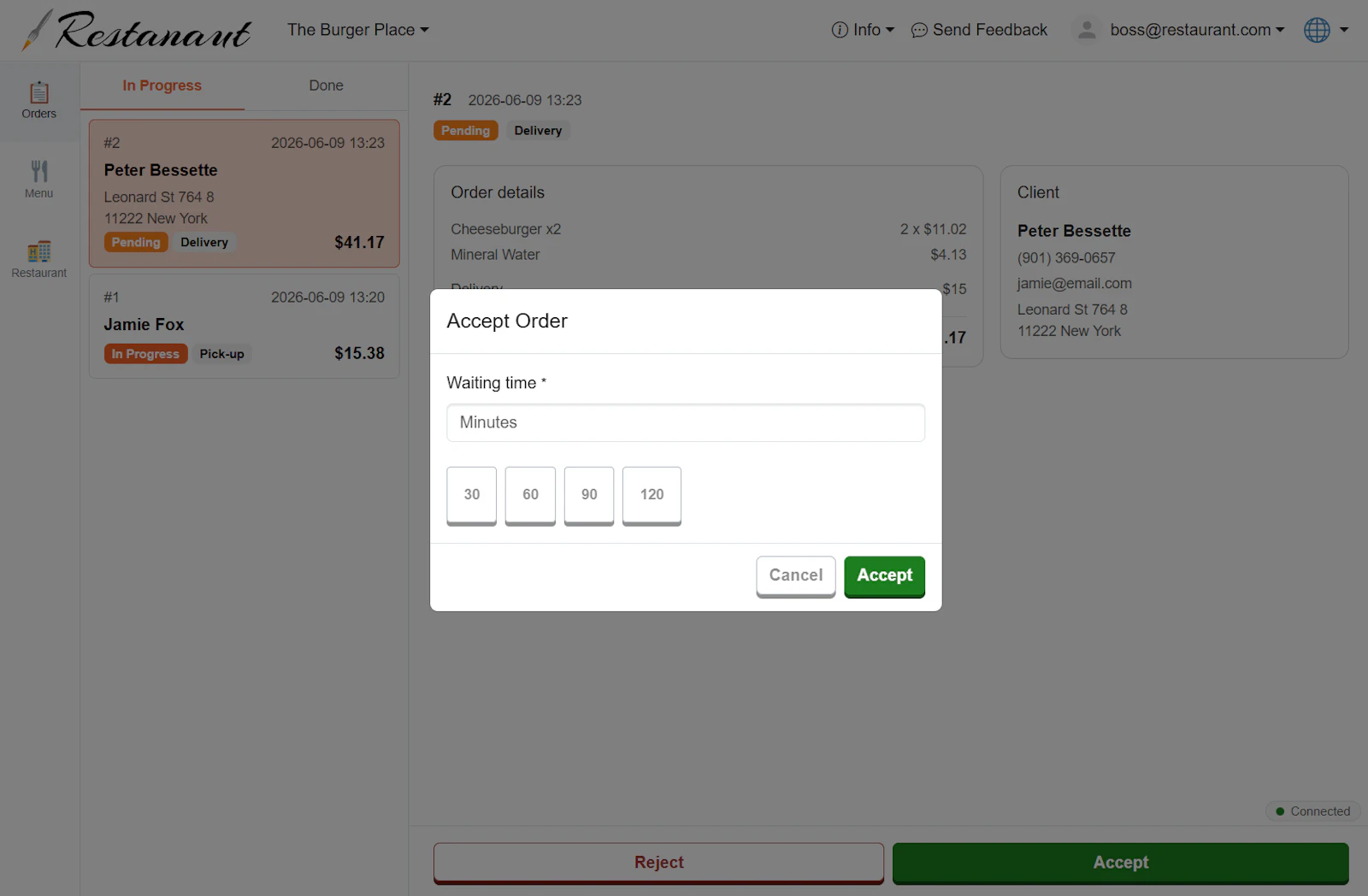The width and height of the screenshot is (1368, 896).
Task: Choose 120 minutes waiting time
Action: (x=652, y=495)
